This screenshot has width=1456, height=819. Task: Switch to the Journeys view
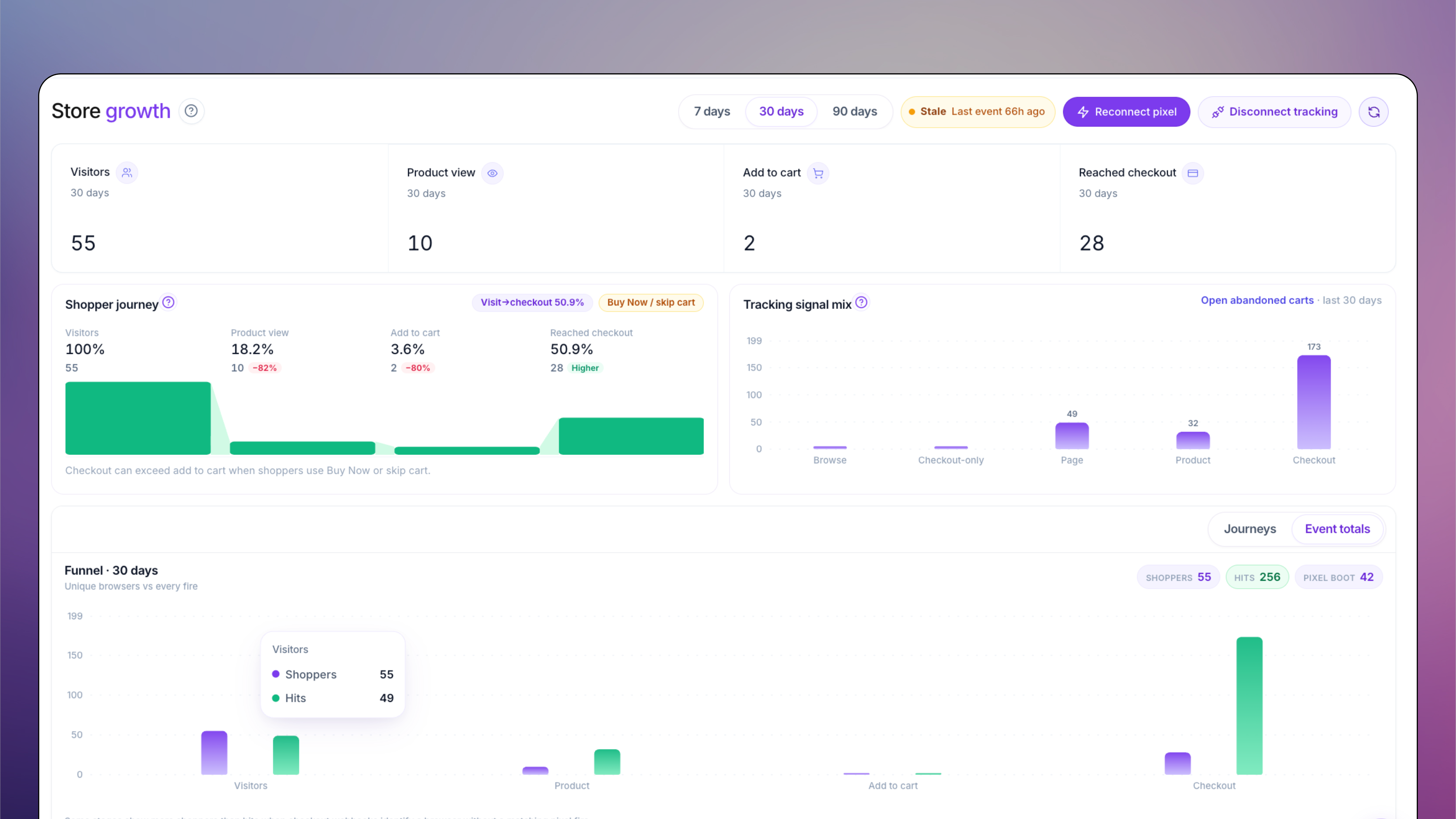pos(1250,529)
